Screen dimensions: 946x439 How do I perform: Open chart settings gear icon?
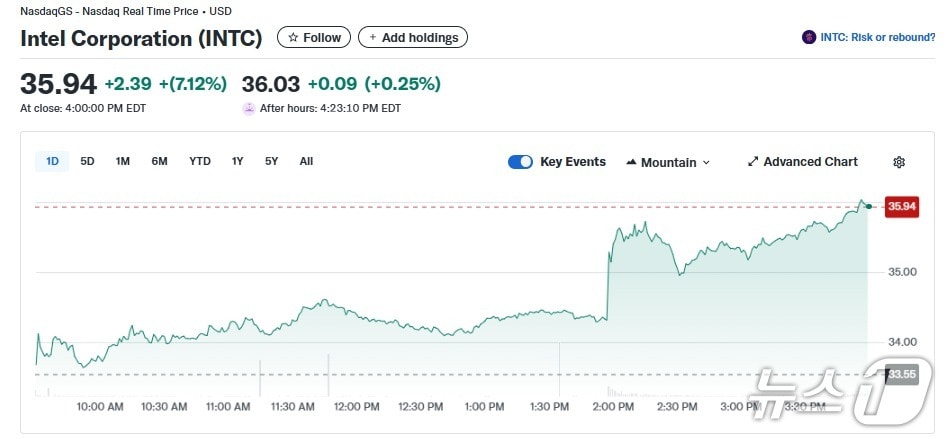click(x=898, y=162)
